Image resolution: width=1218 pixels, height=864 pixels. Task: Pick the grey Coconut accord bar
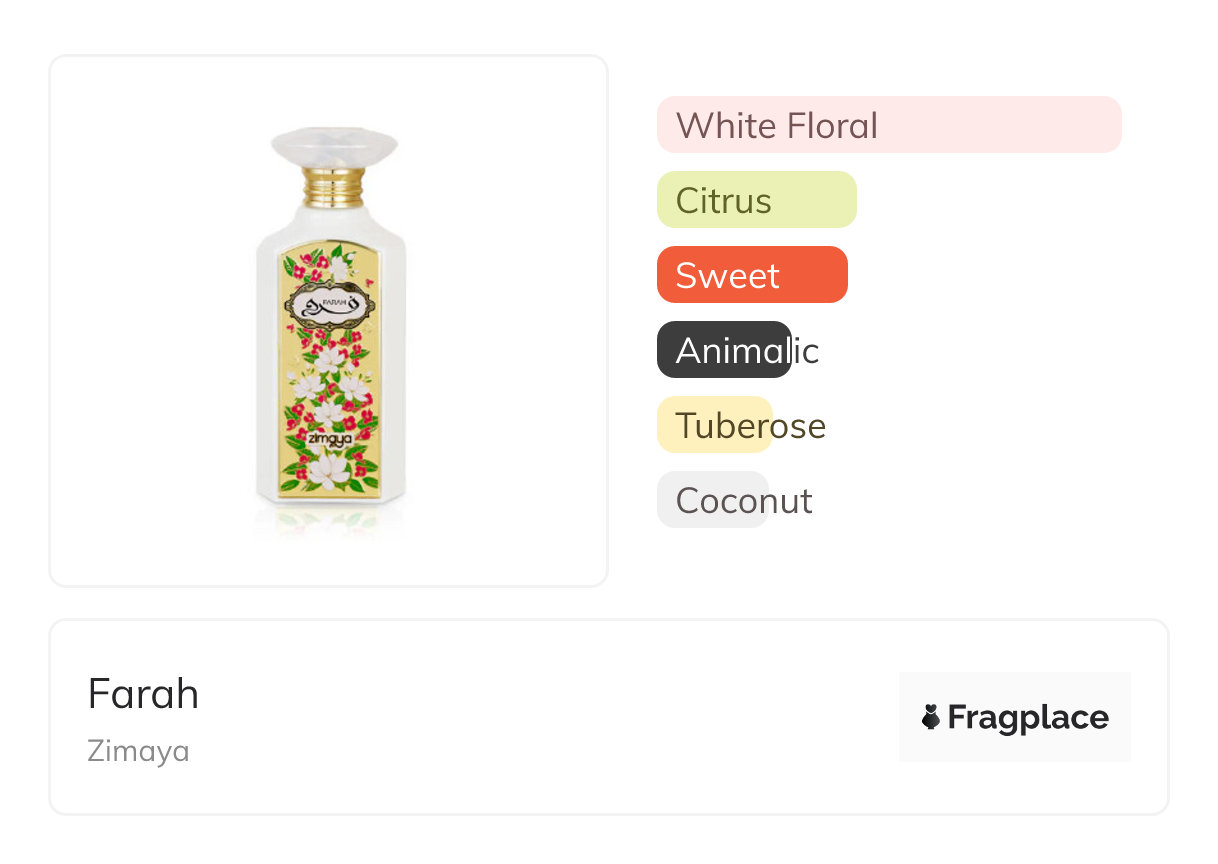pyautogui.click(x=712, y=500)
